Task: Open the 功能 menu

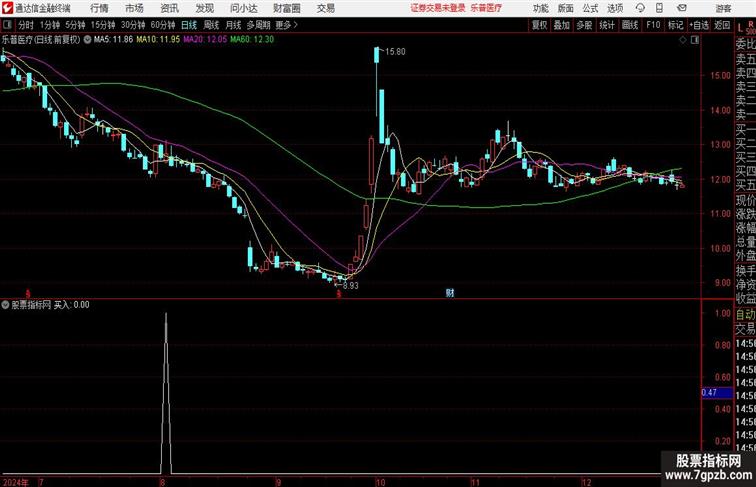Action: [x=541, y=8]
